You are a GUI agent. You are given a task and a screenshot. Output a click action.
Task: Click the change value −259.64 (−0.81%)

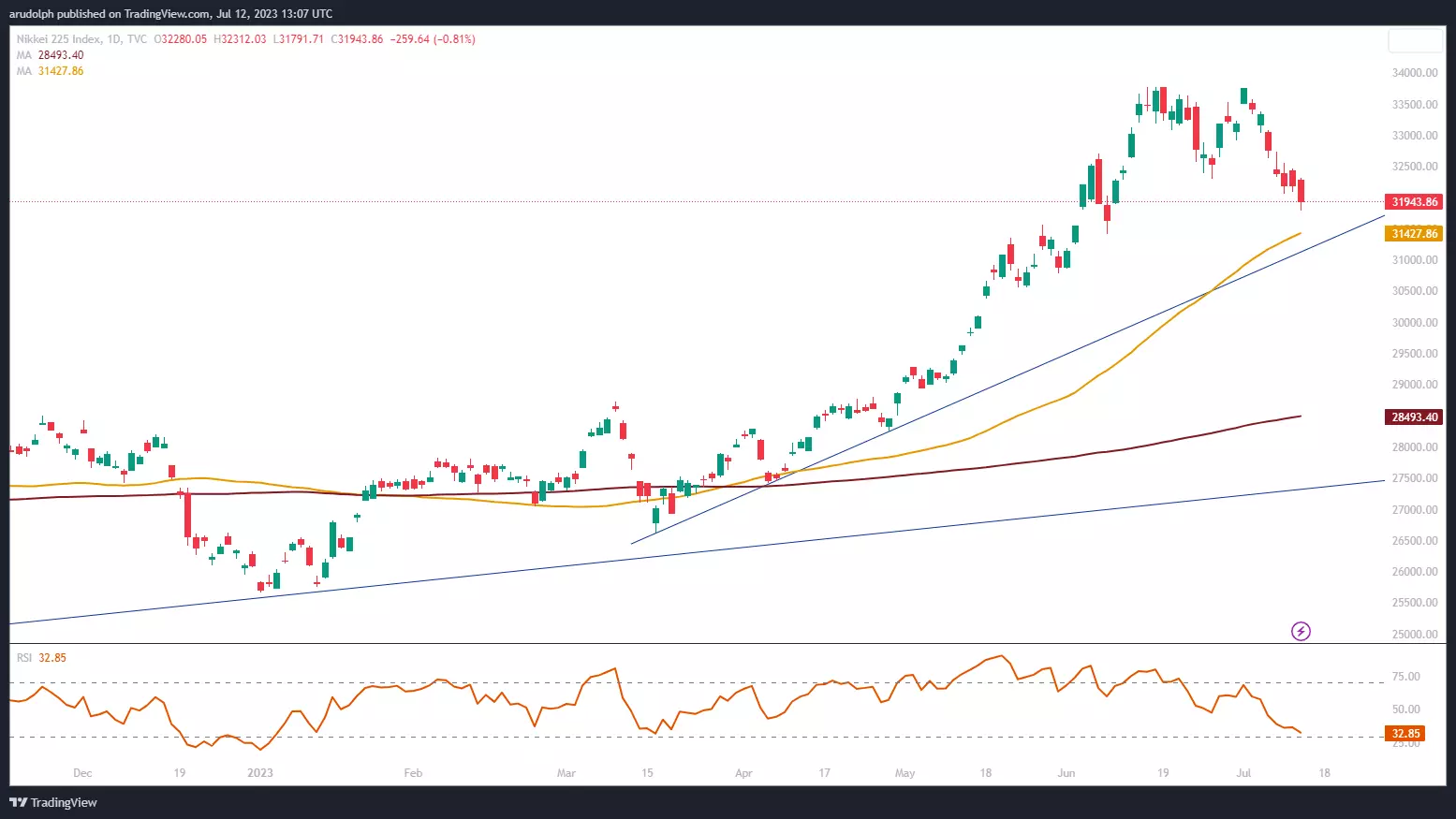click(x=432, y=39)
